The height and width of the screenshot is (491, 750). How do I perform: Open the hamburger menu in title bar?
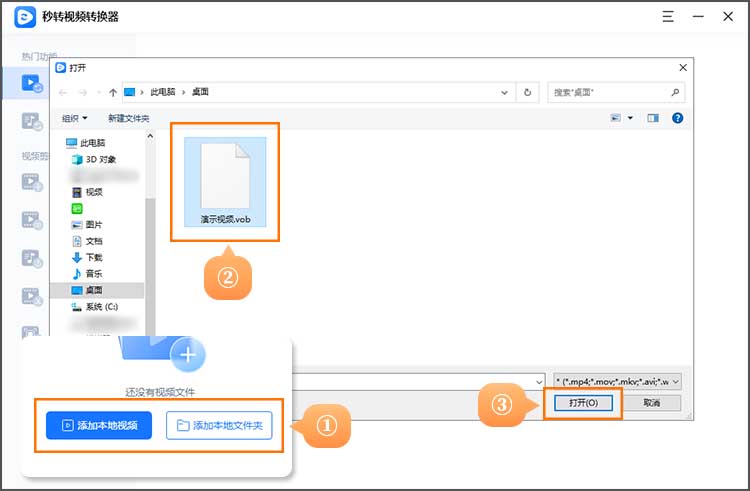coord(668,17)
